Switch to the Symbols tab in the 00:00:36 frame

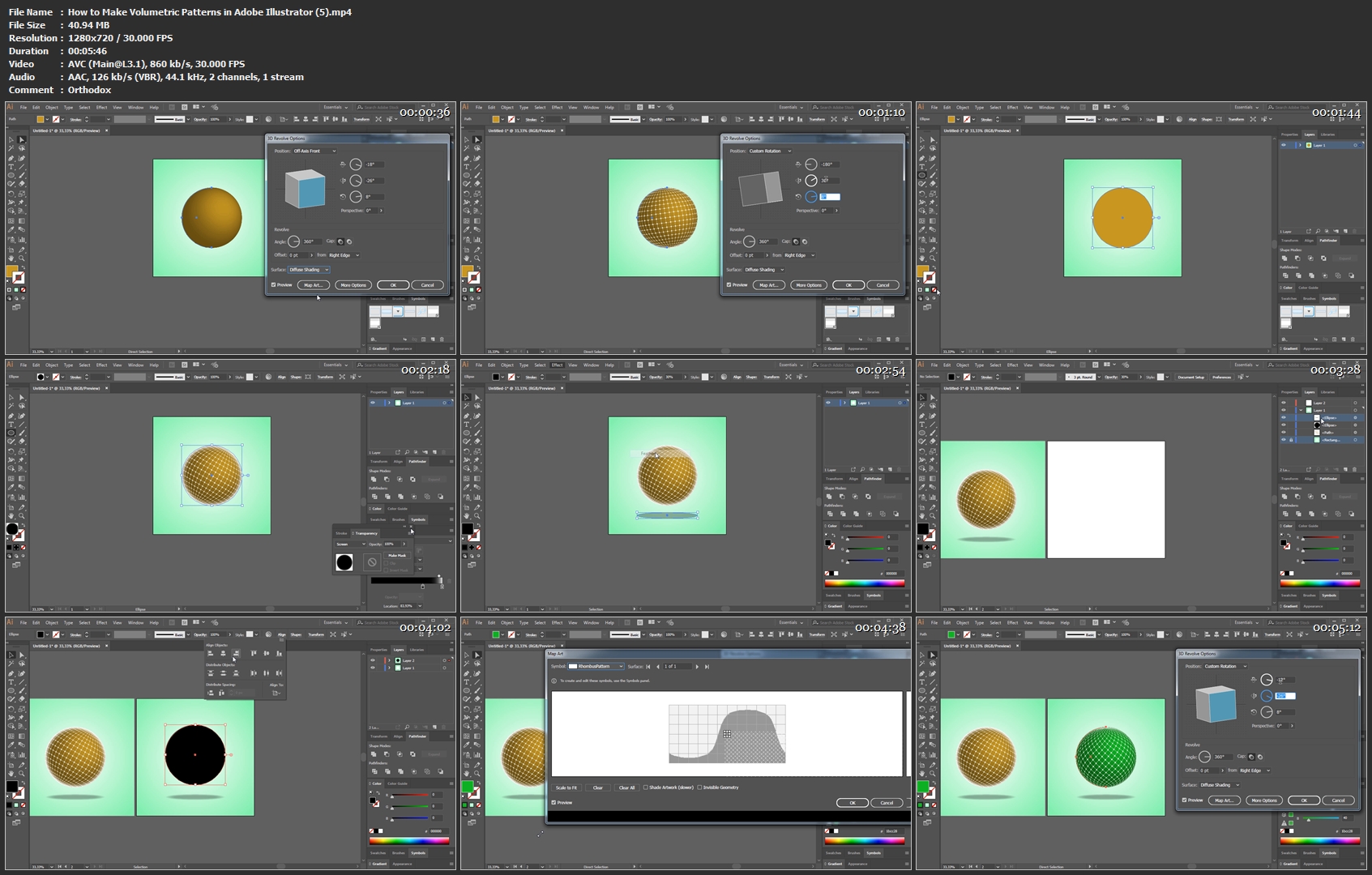(419, 299)
